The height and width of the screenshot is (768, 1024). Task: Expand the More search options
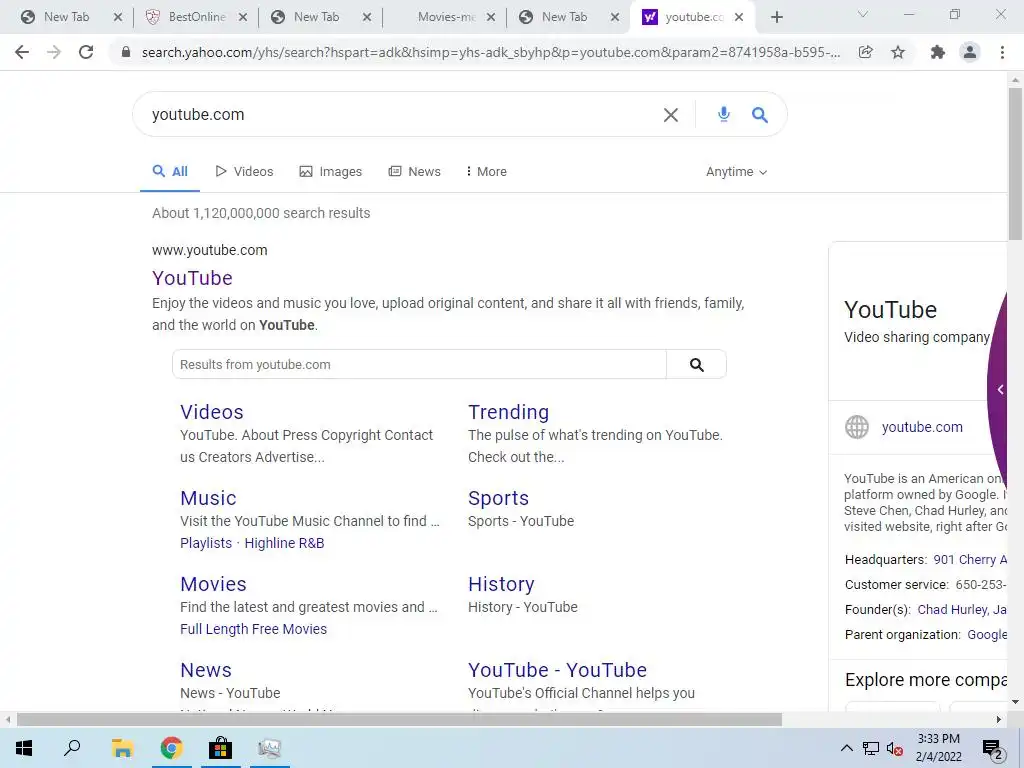[x=487, y=172]
